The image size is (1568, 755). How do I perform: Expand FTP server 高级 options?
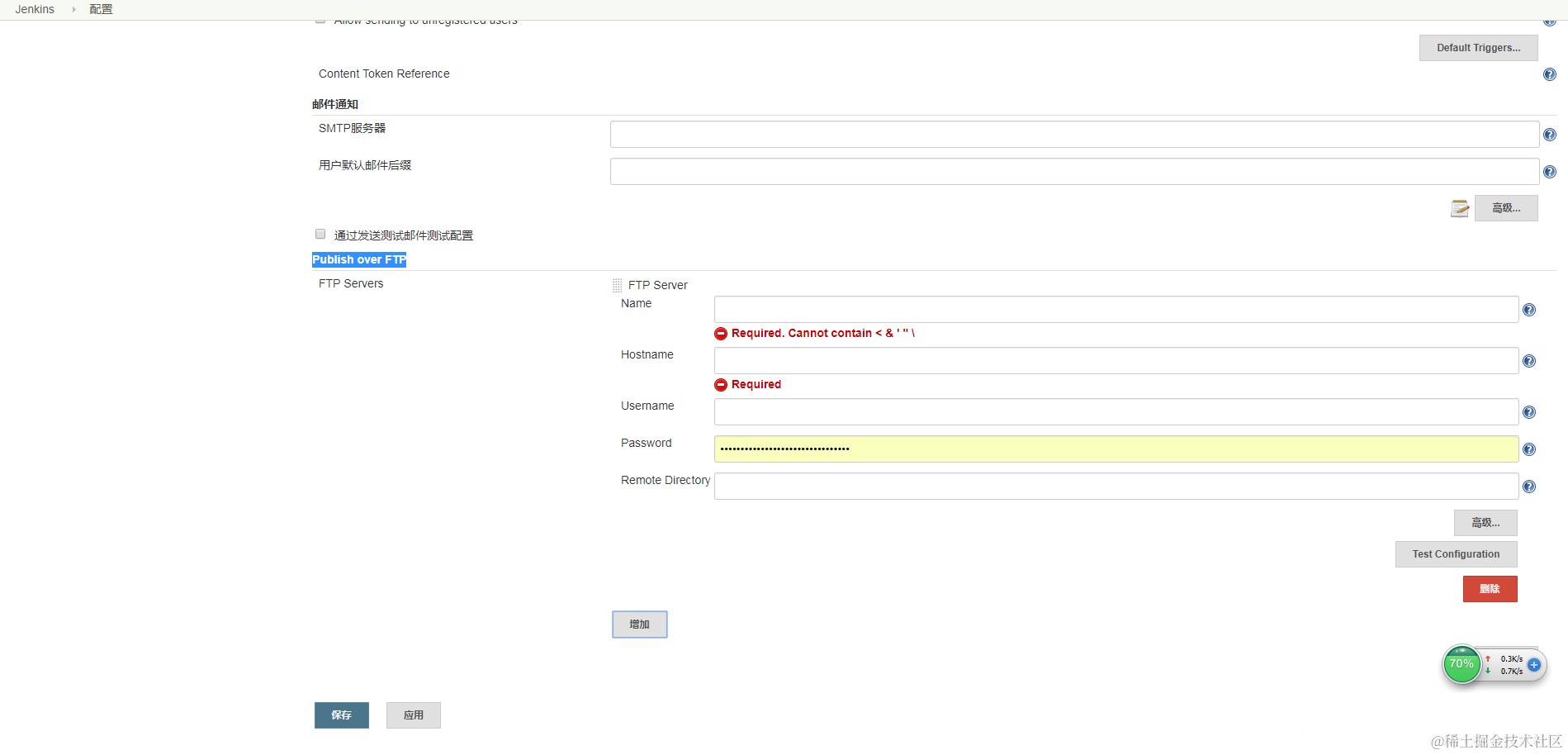(x=1485, y=523)
